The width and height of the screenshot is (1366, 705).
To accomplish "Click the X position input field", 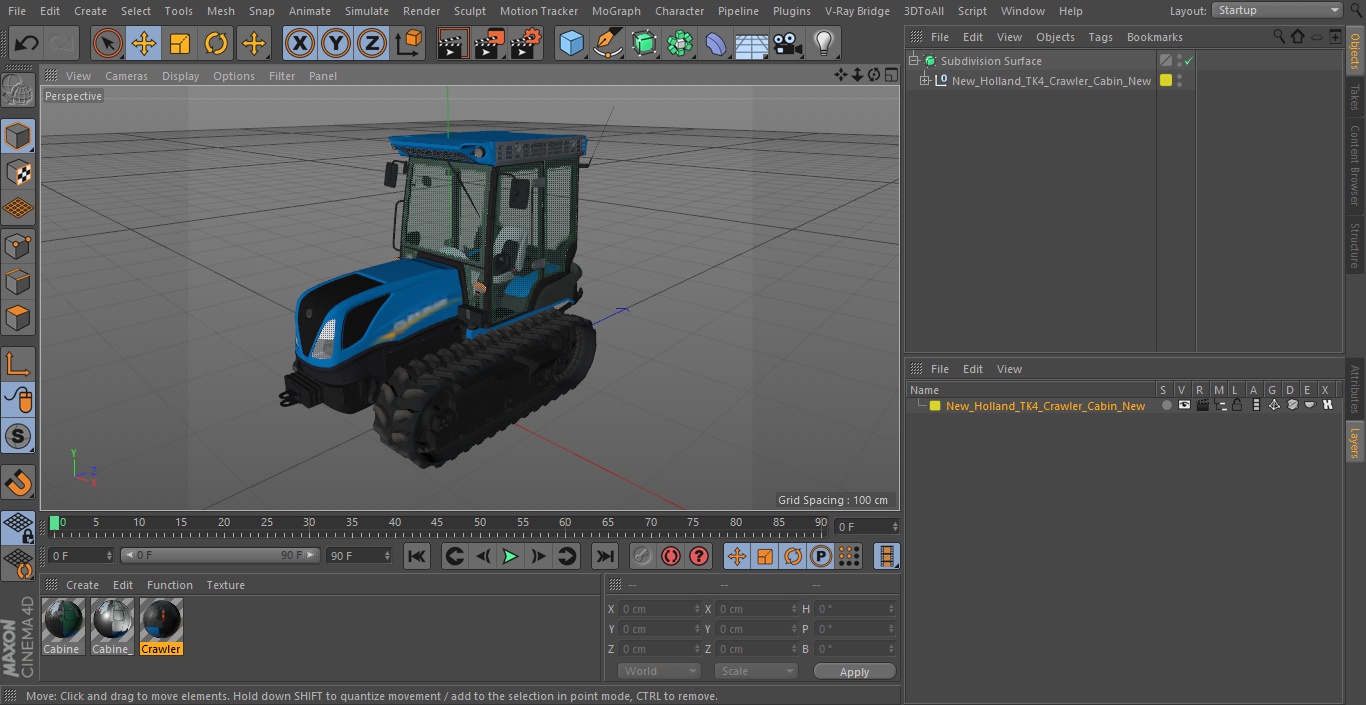I will (x=660, y=609).
